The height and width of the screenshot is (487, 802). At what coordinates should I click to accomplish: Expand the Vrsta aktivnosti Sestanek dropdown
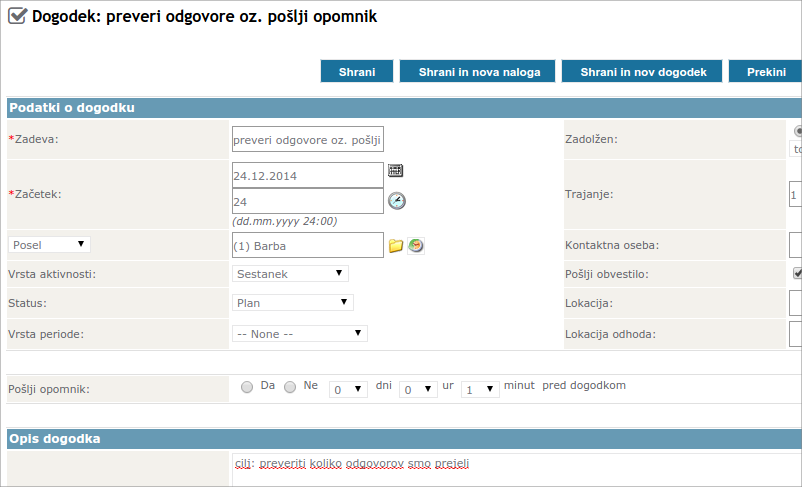(x=290, y=273)
